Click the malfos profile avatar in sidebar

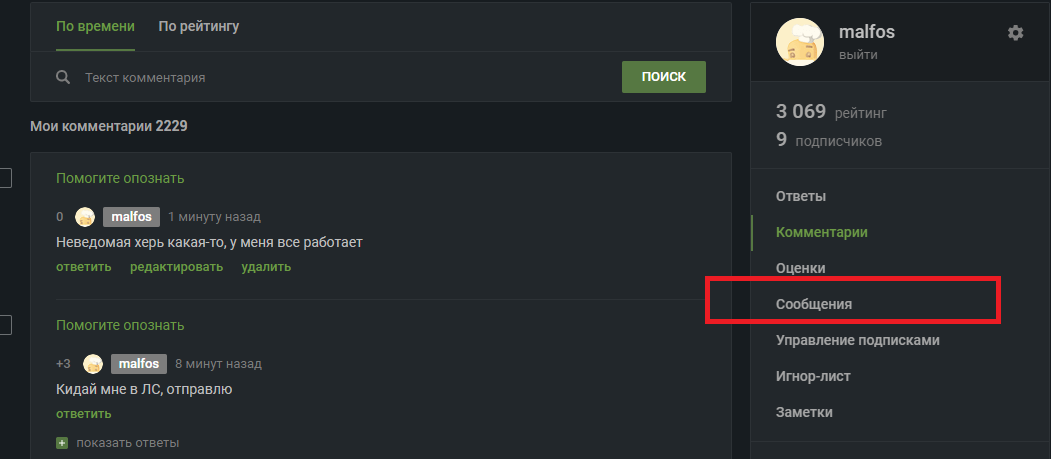(x=800, y=42)
